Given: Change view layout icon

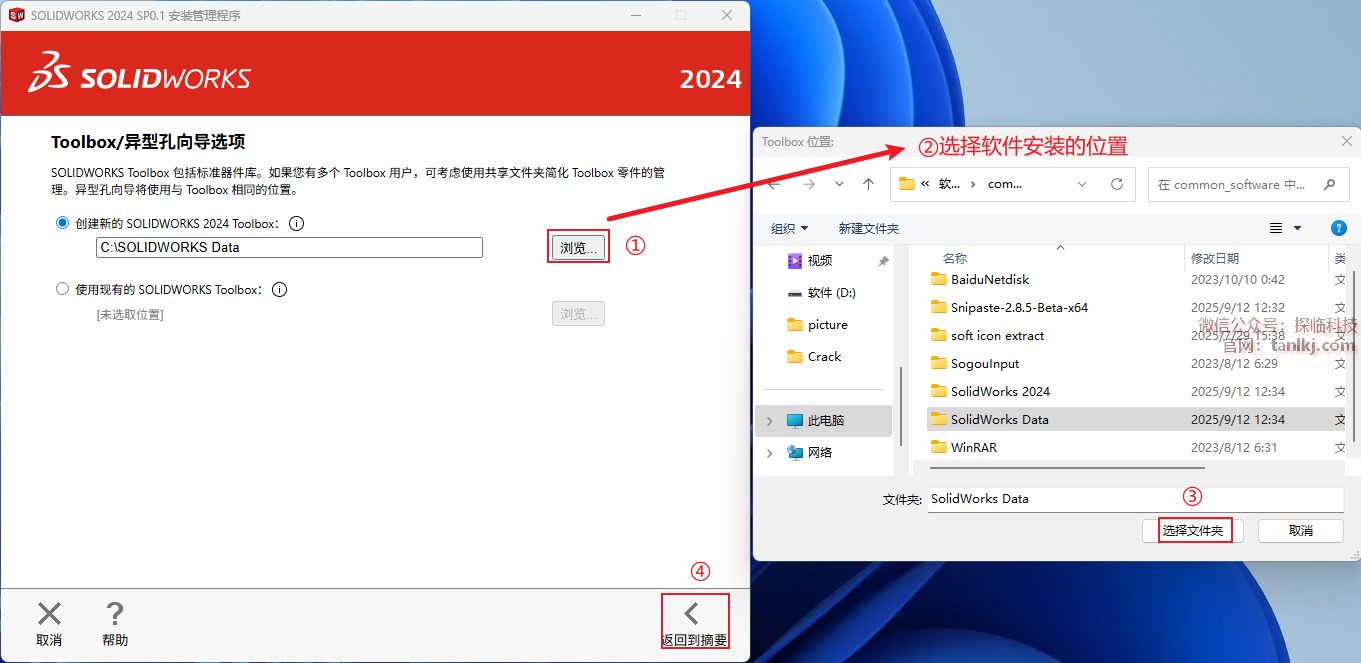Looking at the screenshot, I should pyautogui.click(x=1276, y=228).
